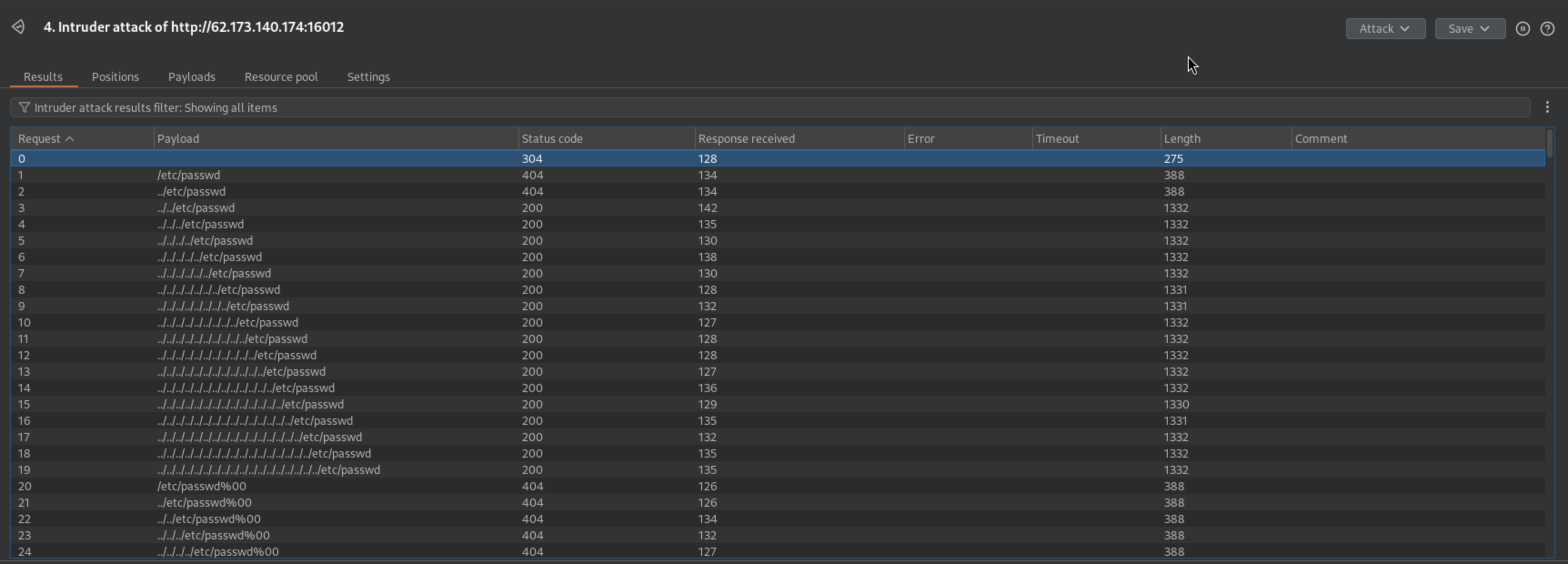Expand the Save dropdown menu
This screenshot has width=1568, height=564.
[1469, 29]
